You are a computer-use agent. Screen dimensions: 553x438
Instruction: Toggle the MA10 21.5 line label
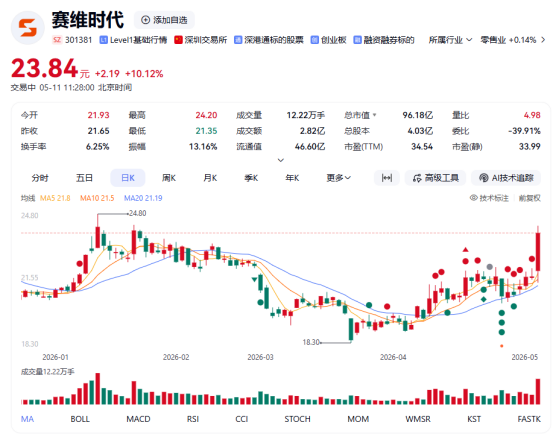(x=97, y=198)
